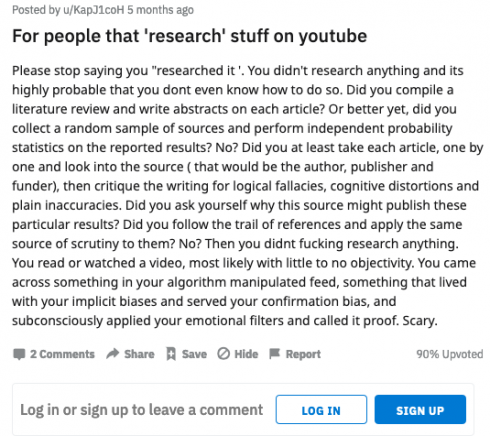Click the '90% Upvoted' indicator

click(449, 354)
